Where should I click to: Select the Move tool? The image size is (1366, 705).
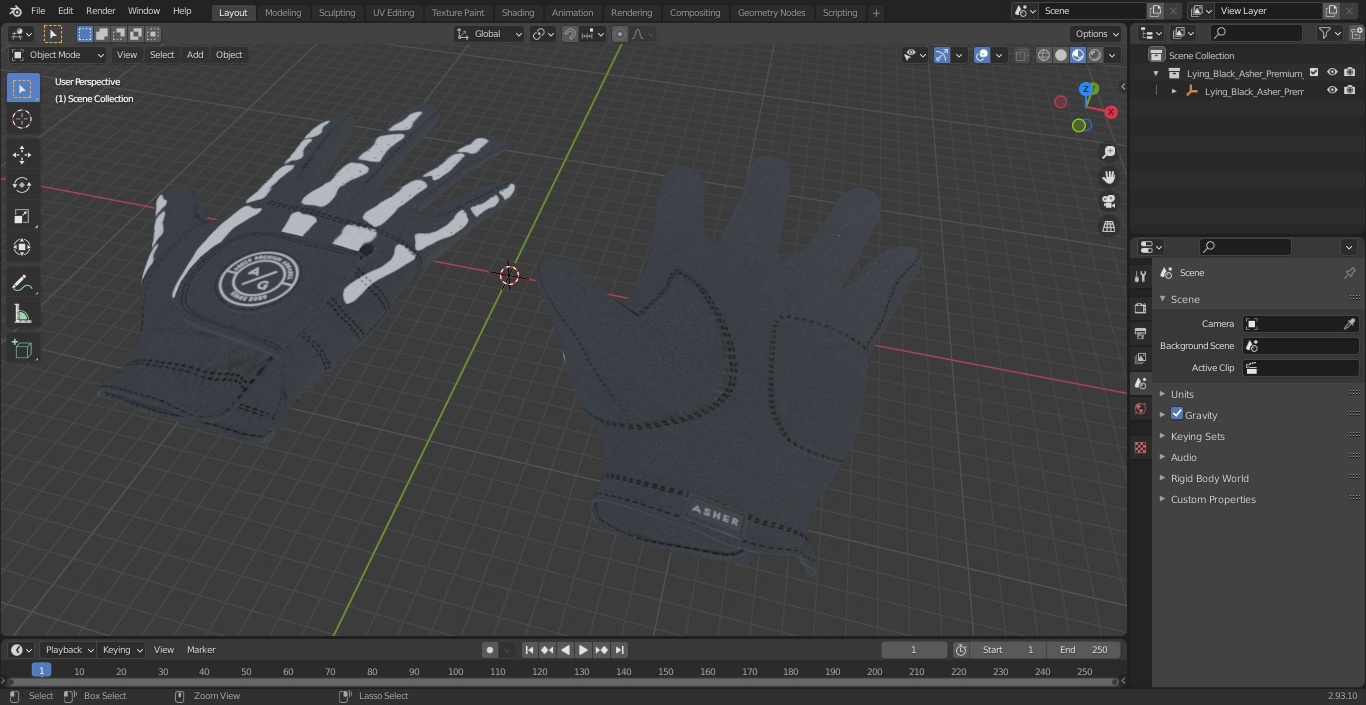point(22,155)
